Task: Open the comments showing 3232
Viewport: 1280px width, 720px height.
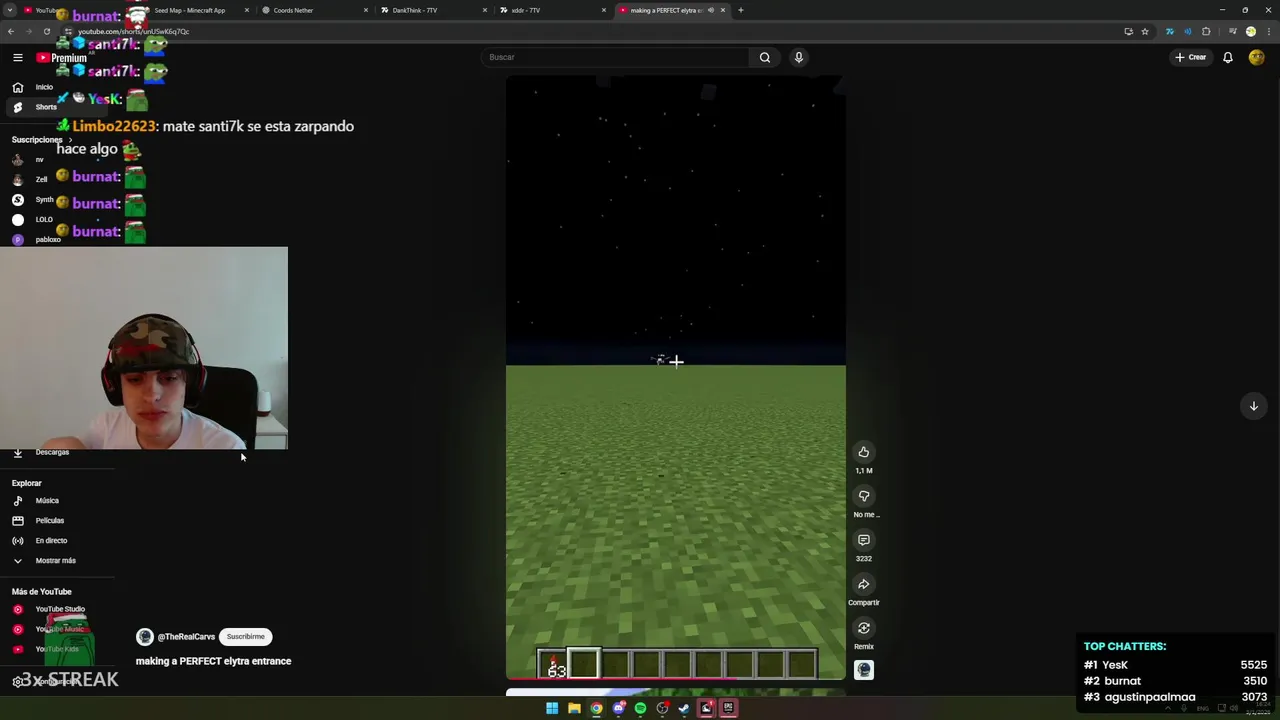Action: [x=864, y=540]
